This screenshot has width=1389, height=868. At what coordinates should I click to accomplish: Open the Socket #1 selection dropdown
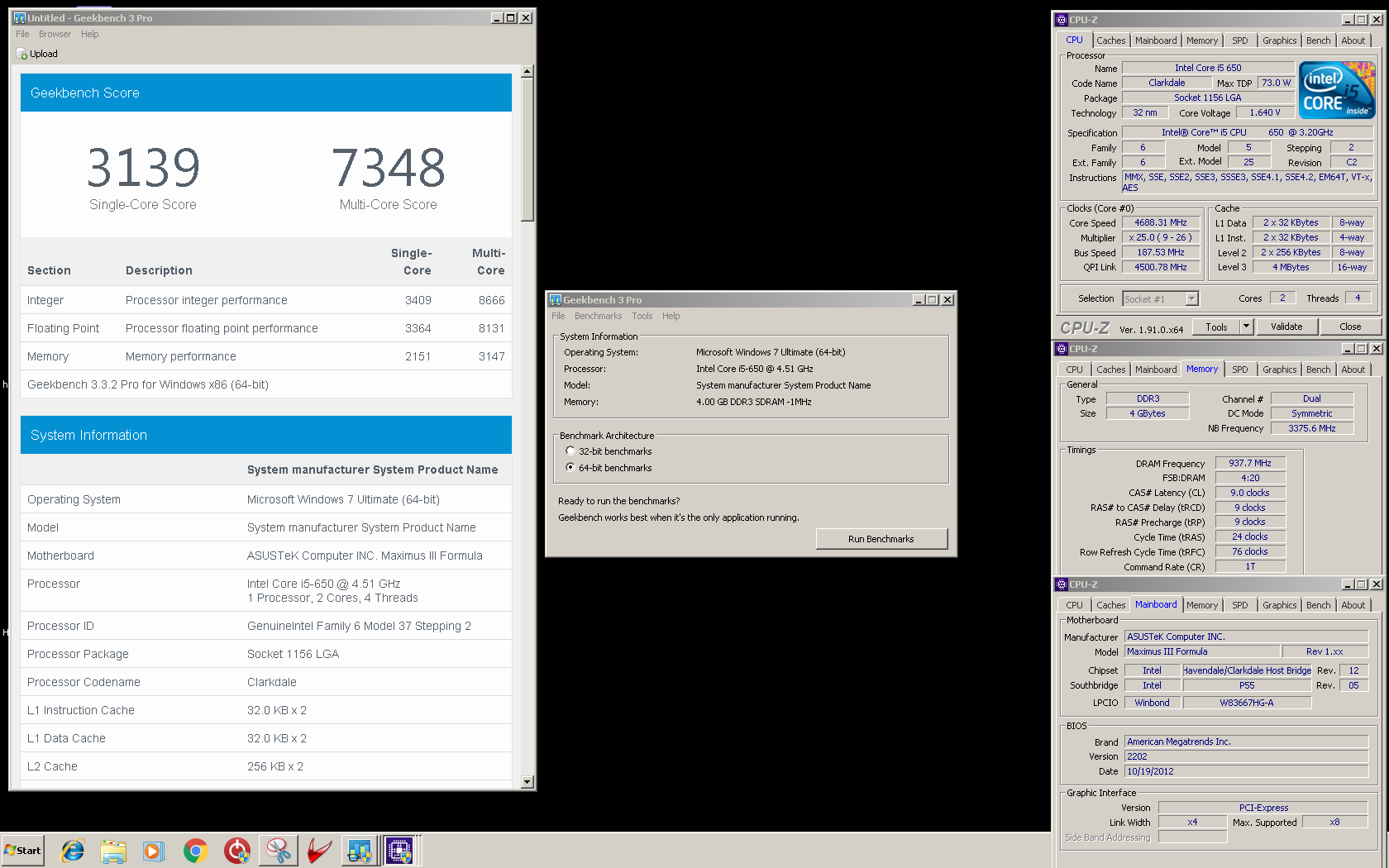pos(1161,298)
